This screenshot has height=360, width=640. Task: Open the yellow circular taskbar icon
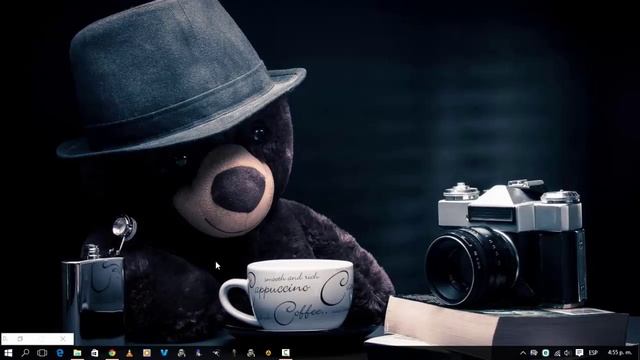click(268, 353)
